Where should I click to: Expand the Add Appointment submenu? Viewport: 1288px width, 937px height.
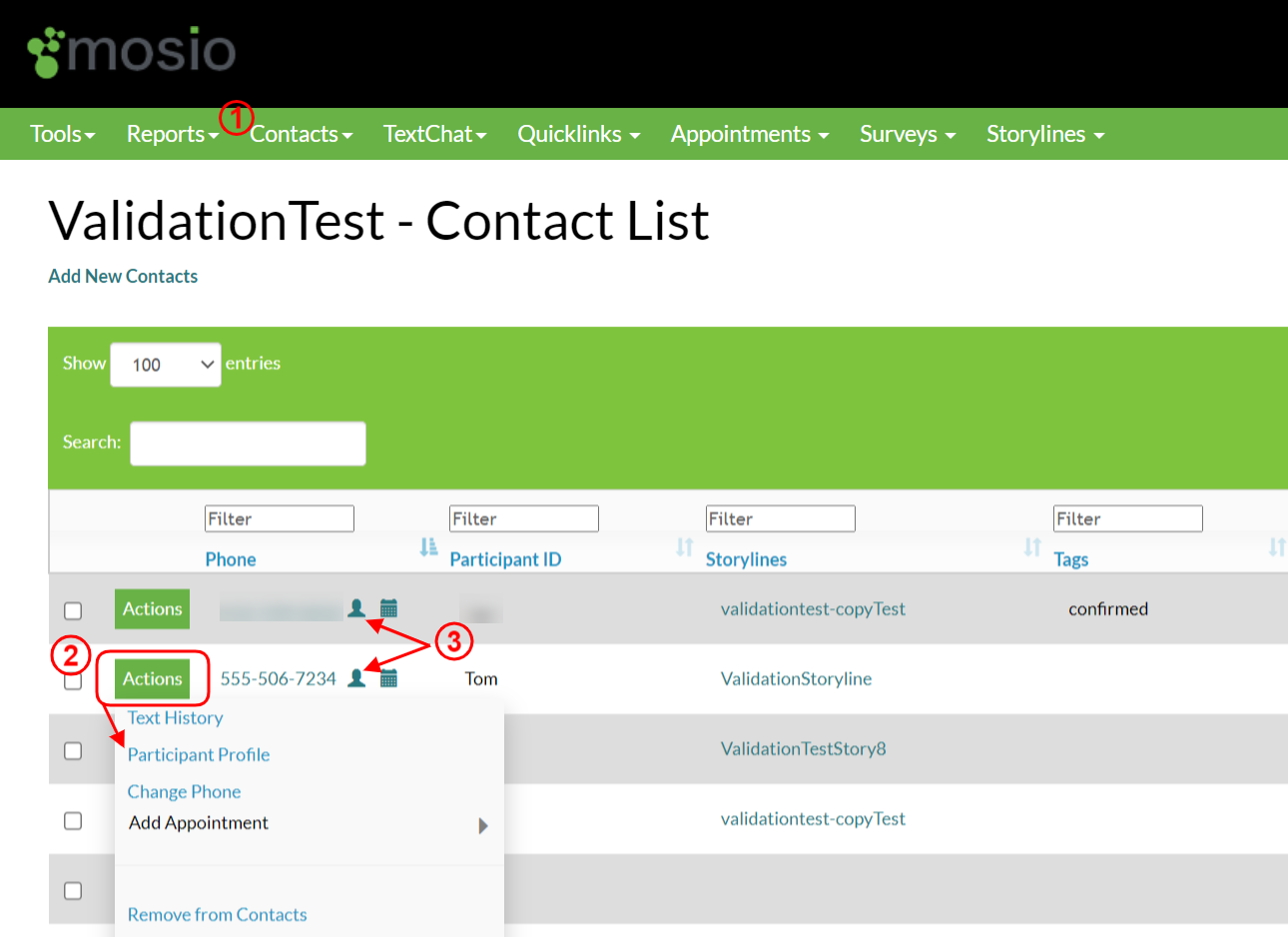tap(198, 822)
